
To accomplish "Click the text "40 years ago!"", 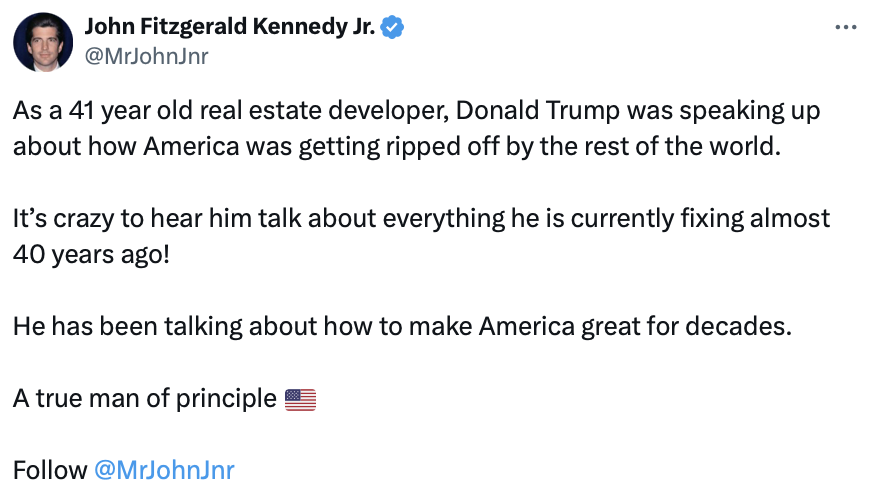I will (91, 253).
